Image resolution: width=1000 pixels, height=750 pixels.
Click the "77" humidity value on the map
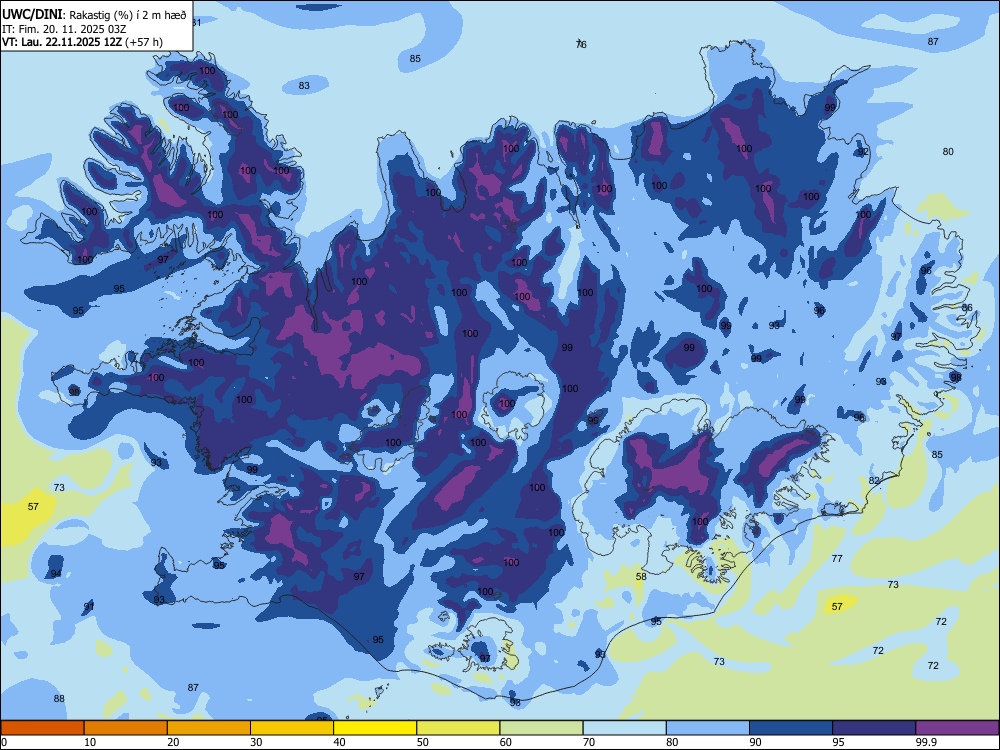(x=837, y=558)
